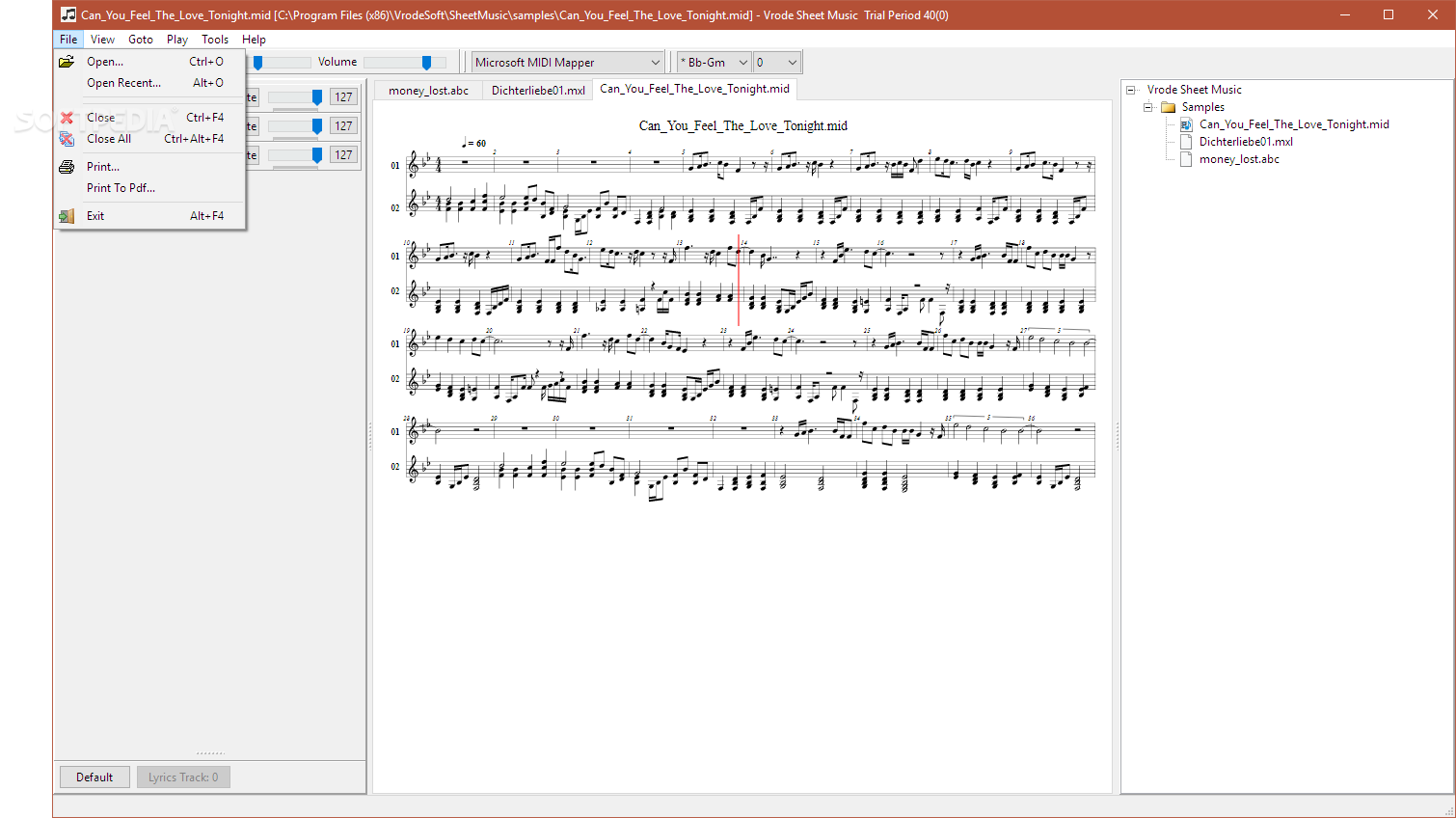Click the open-folder icon beside Open...
1456x818 pixels.
[67, 62]
